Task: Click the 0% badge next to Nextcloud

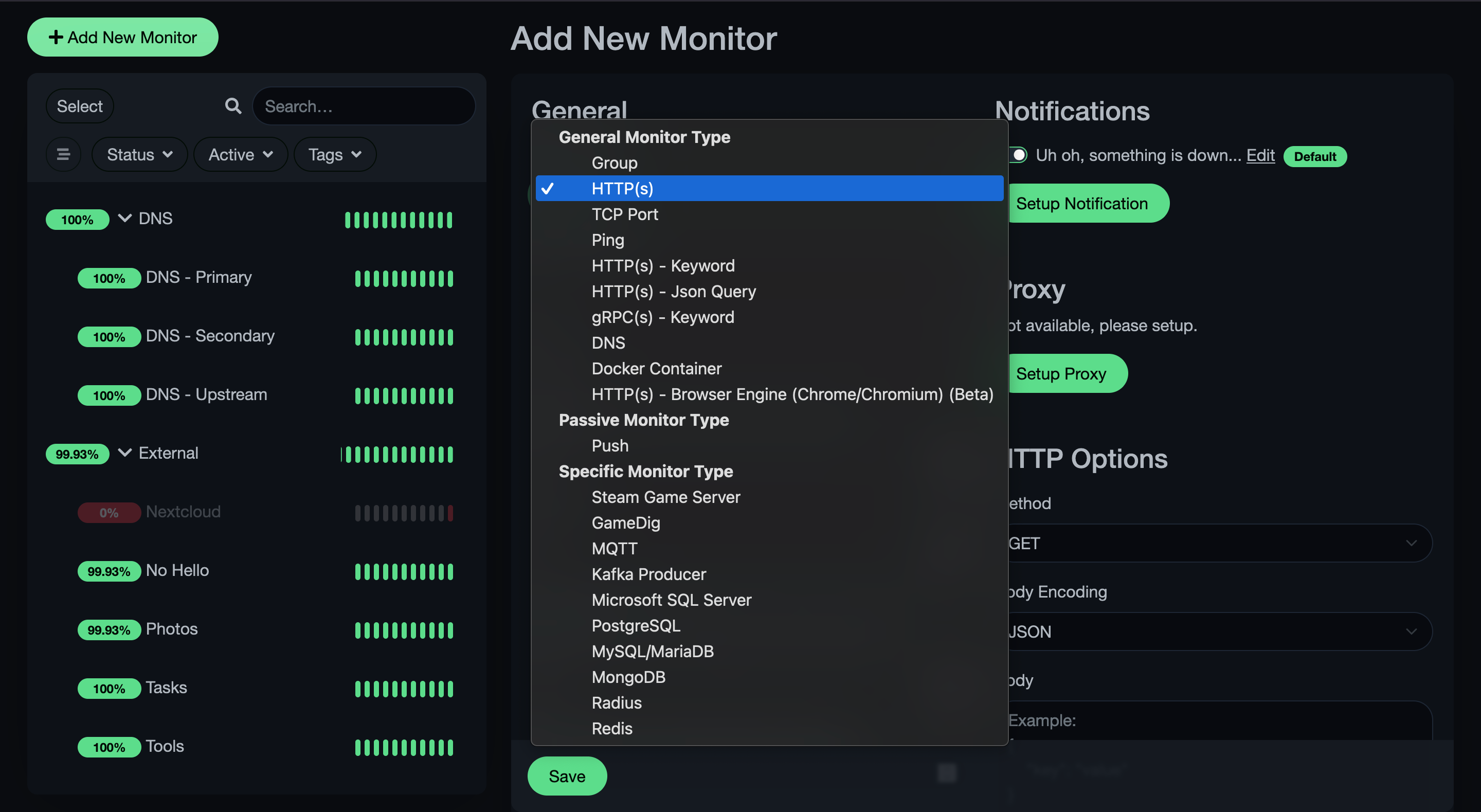Action: click(109, 512)
